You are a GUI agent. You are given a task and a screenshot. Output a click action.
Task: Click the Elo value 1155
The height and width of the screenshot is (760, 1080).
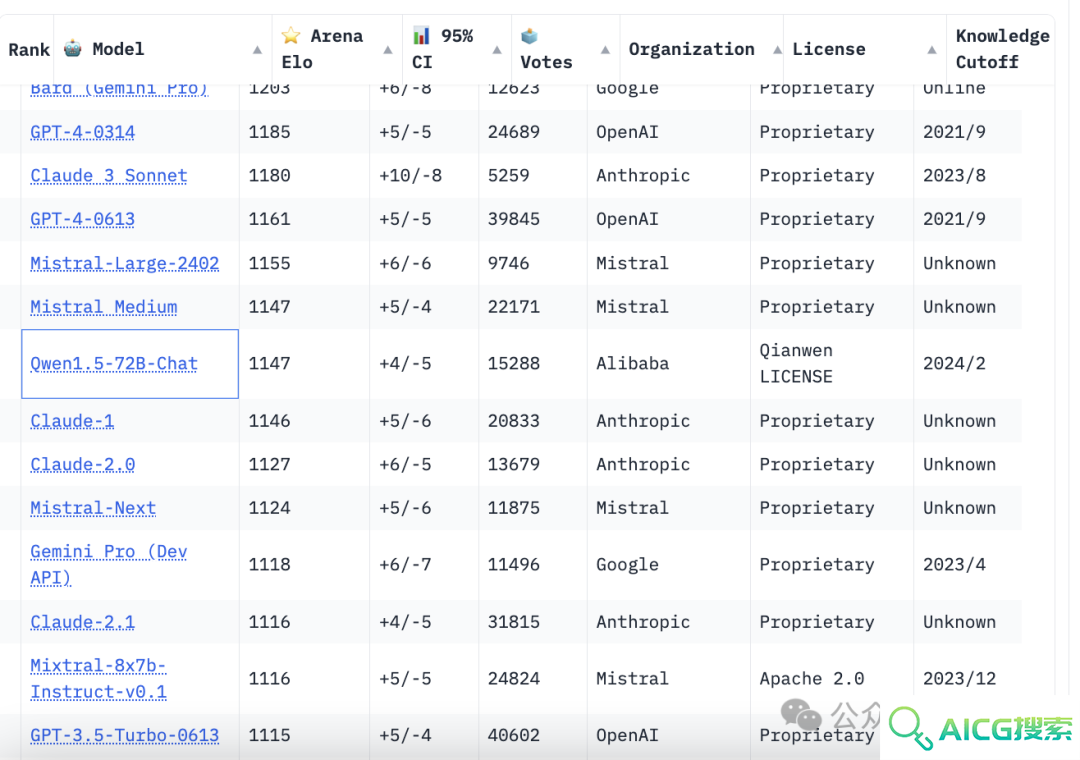pos(269,263)
